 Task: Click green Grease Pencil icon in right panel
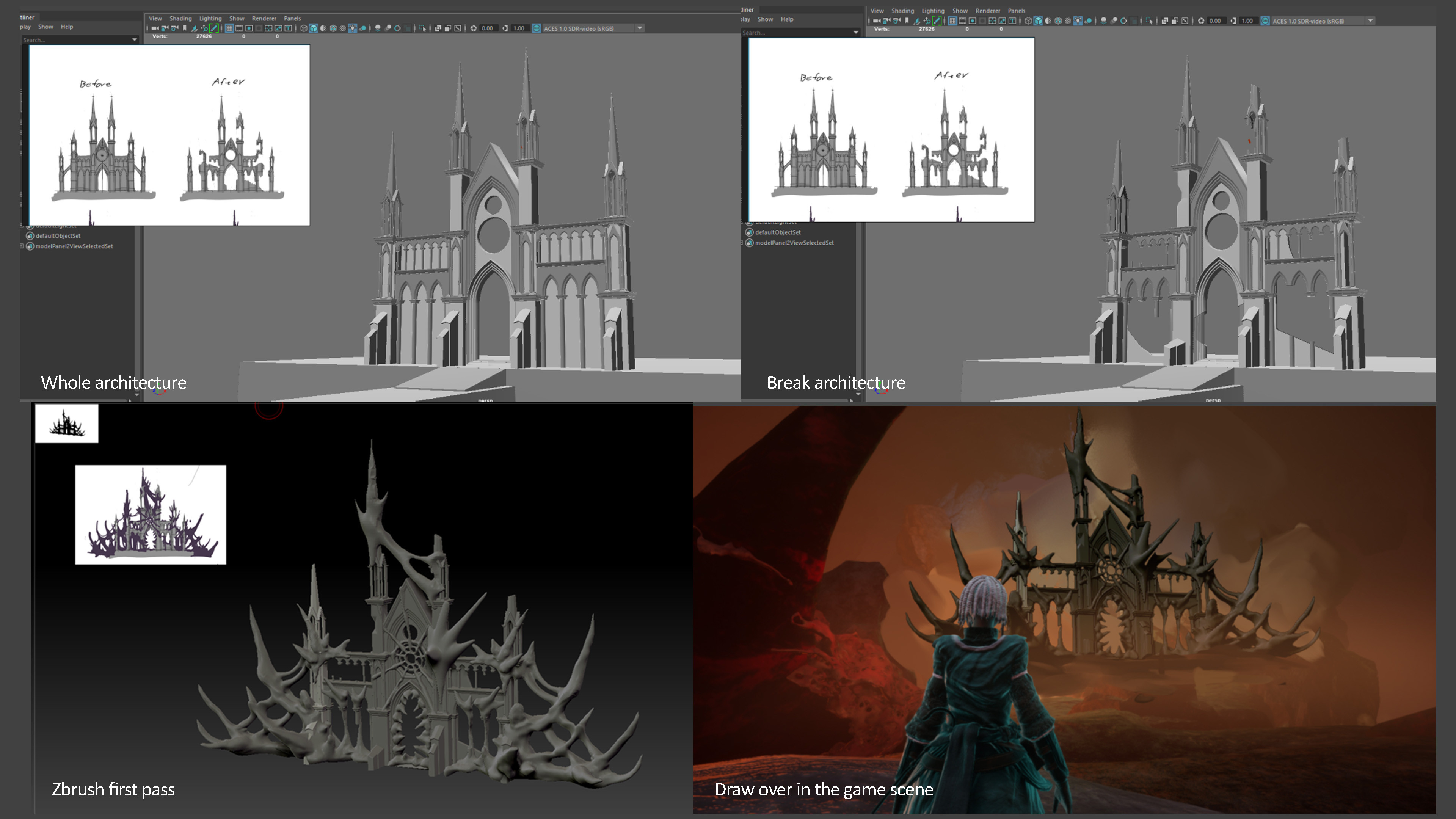(937, 21)
